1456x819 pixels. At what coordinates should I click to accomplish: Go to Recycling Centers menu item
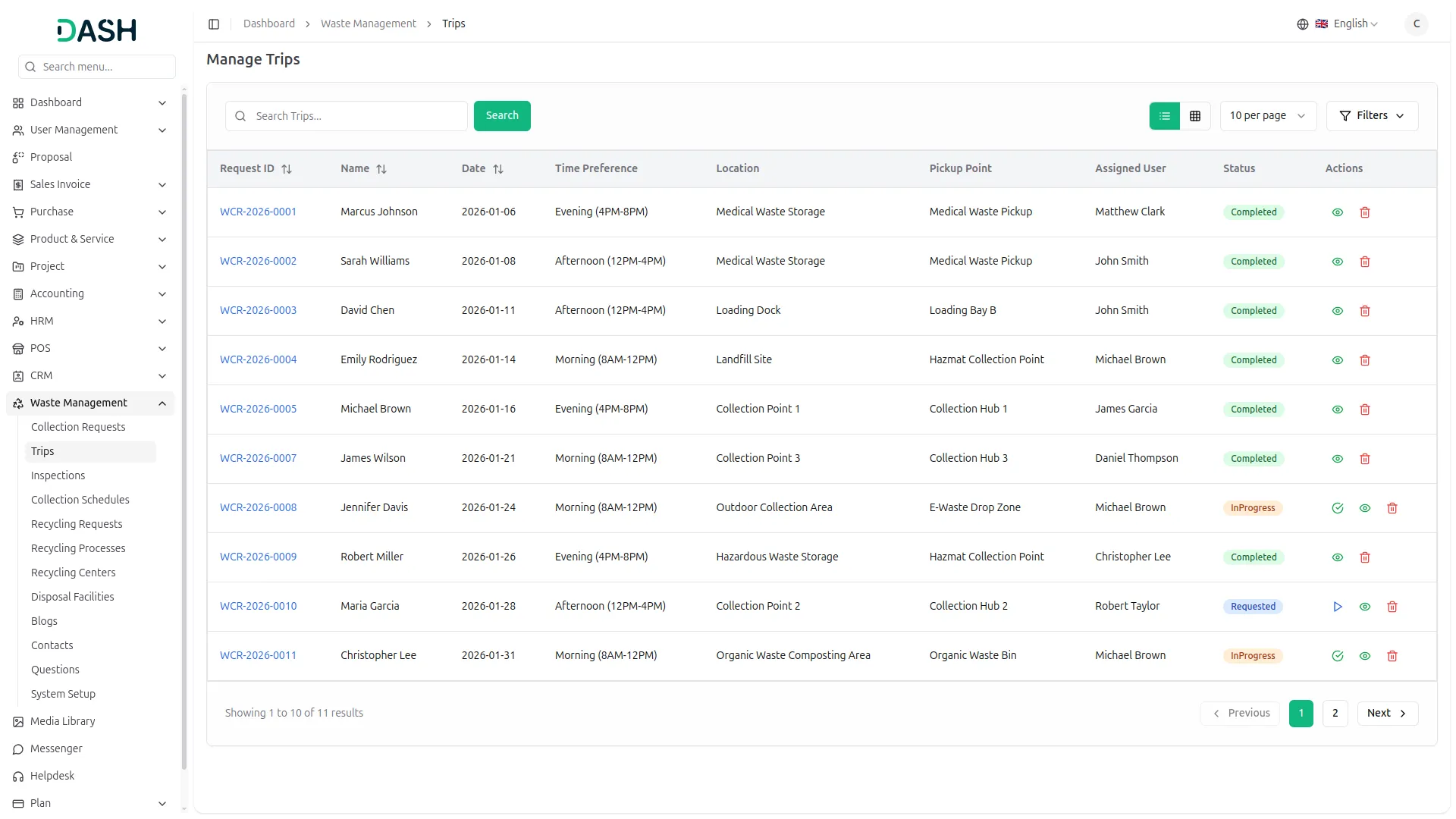pos(73,573)
